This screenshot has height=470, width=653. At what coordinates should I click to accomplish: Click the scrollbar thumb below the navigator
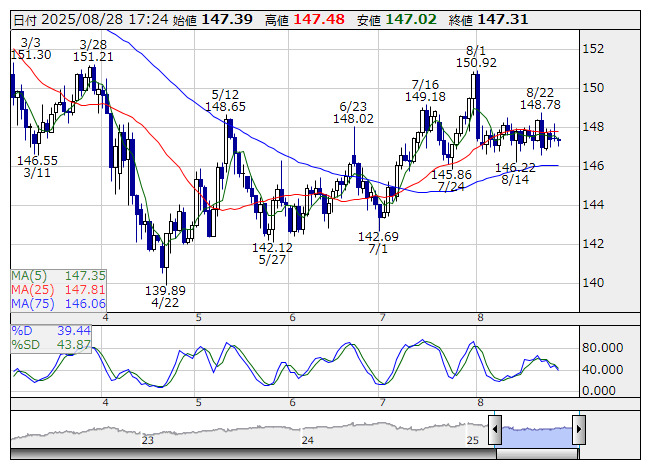coord(537,454)
